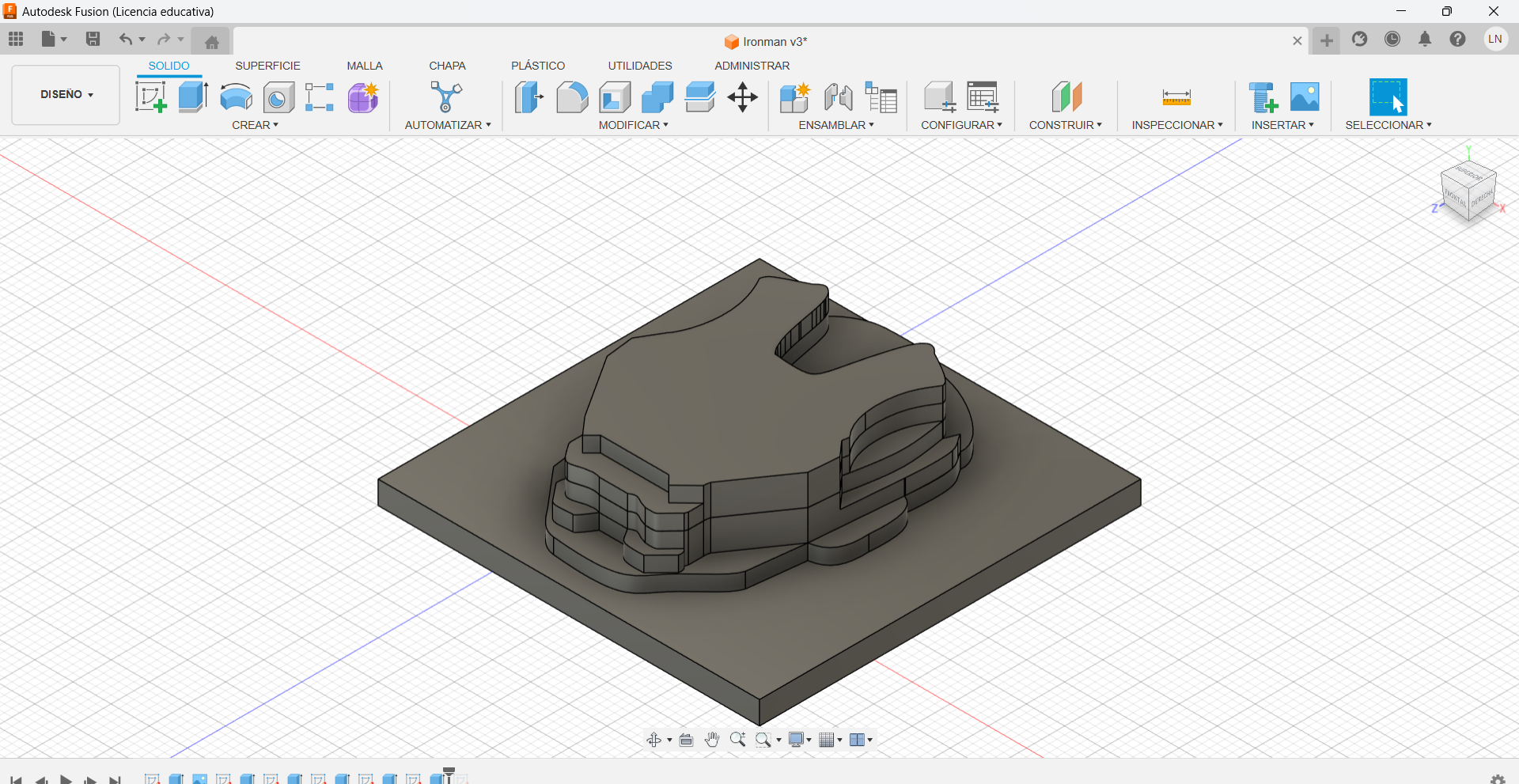
Task: Expand the CONFIGURAR menu
Action: coord(961,125)
